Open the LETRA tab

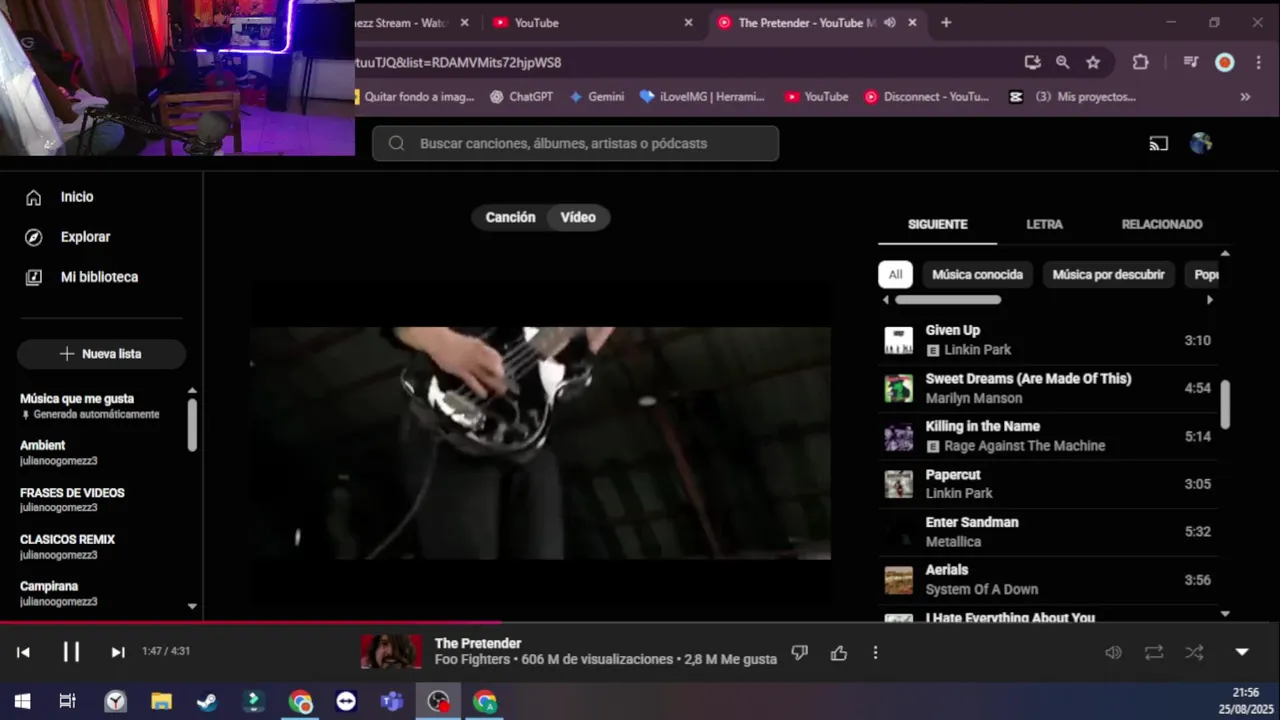(x=1044, y=224)
